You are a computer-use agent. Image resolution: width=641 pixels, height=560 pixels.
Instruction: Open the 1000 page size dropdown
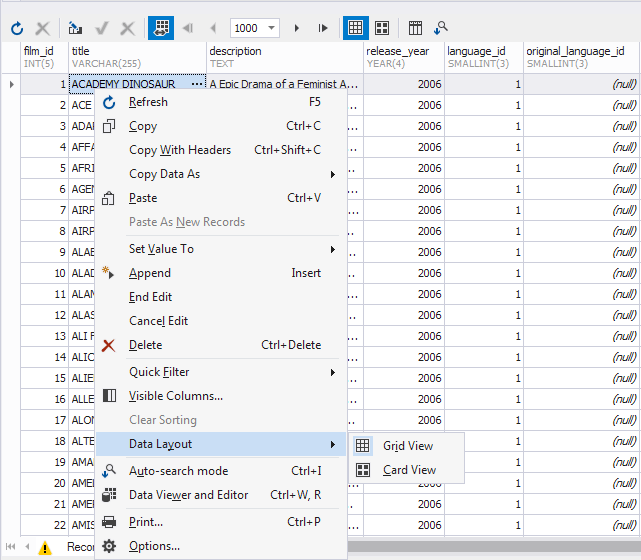pyautogui.click(x=271, y=28)
